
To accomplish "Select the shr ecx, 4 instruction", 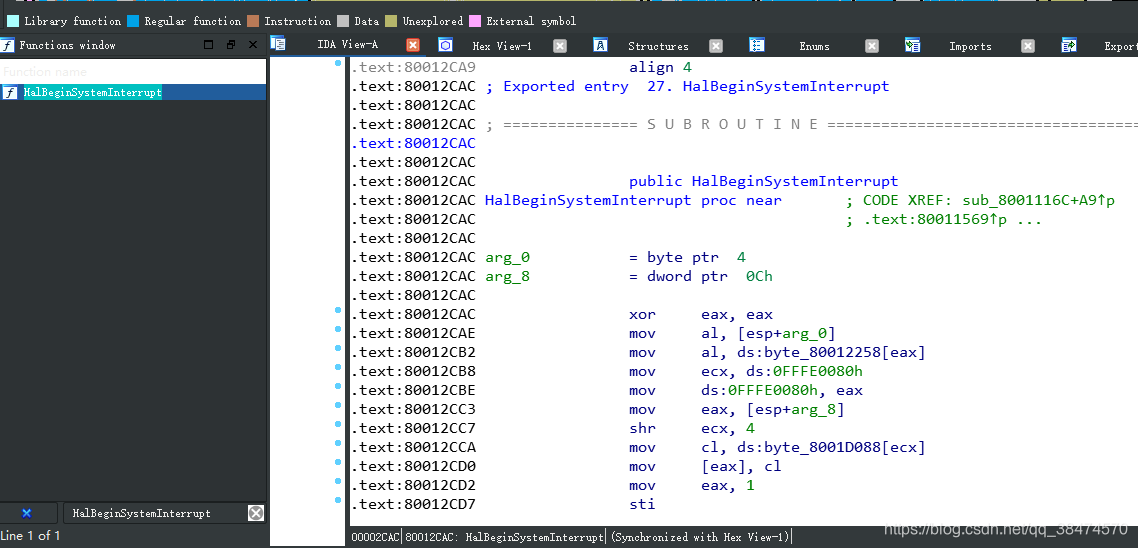I will point(692,428).
